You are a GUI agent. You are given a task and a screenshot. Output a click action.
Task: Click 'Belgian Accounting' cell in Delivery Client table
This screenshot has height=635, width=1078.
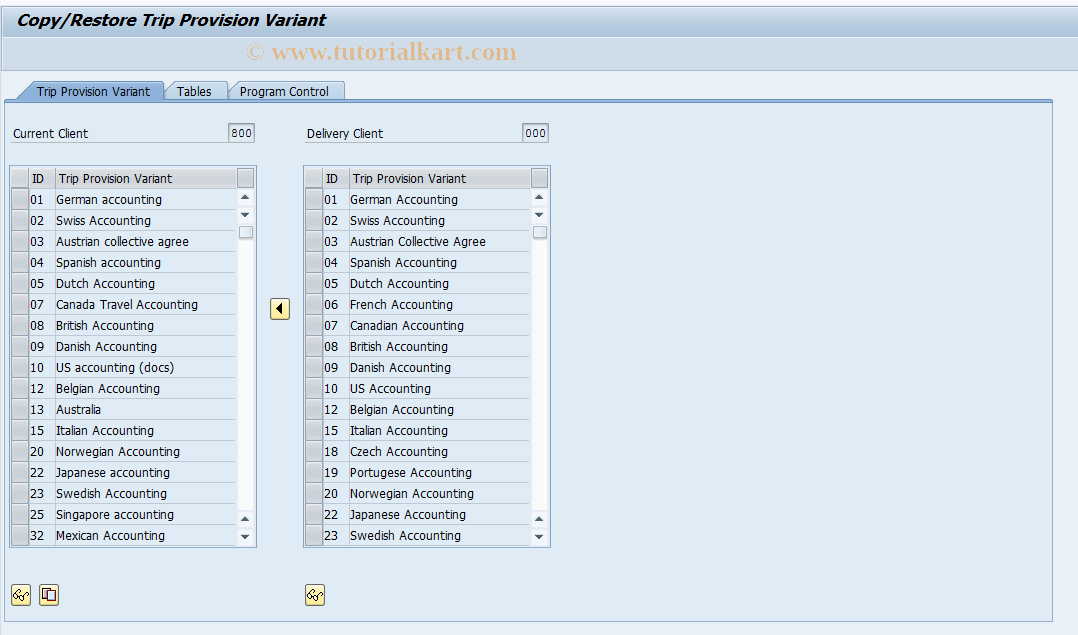(x=439, y=410)
